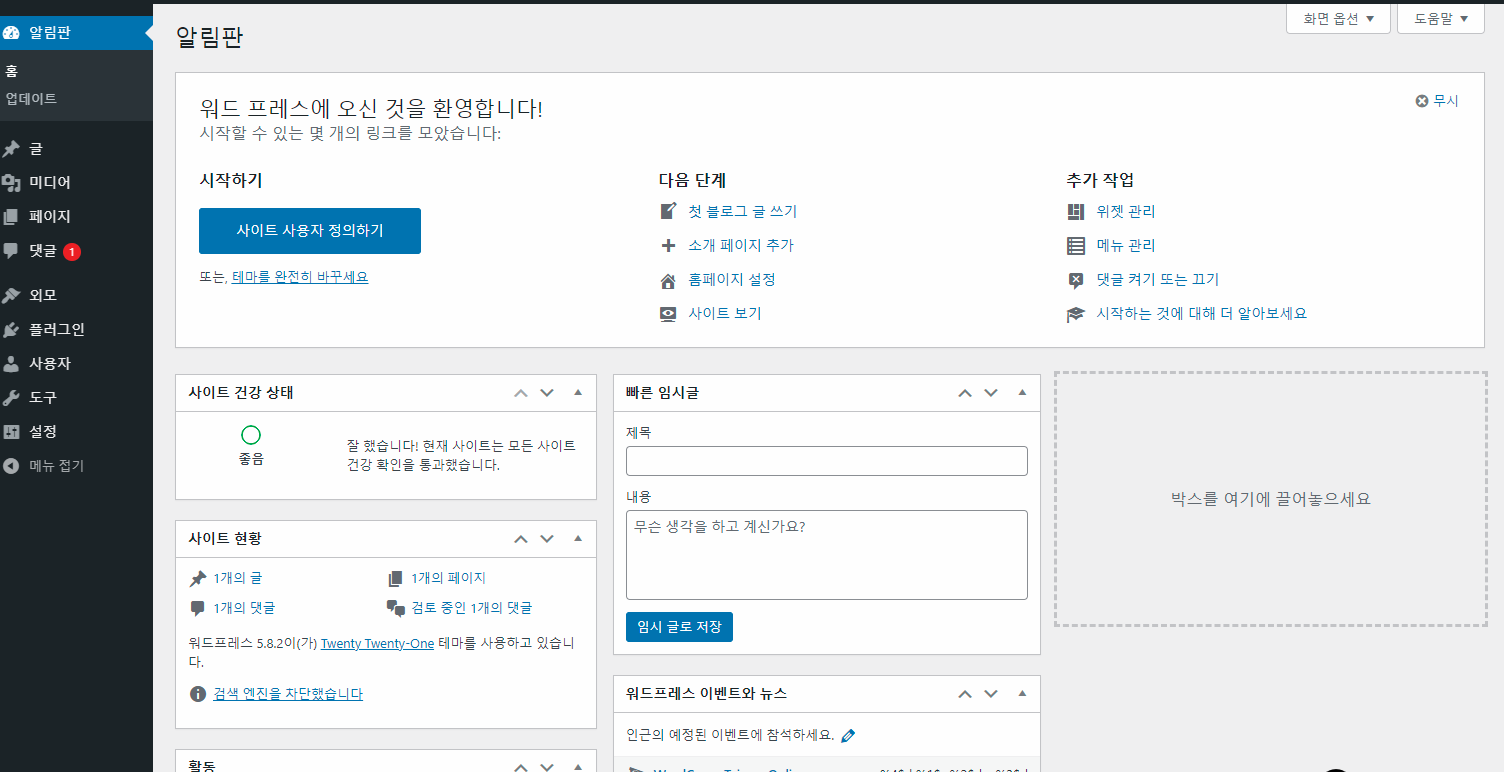Collapse the 사이트 건강 상태 panel
Viewport: 1504px width, 772px height.
coord(578,393)
